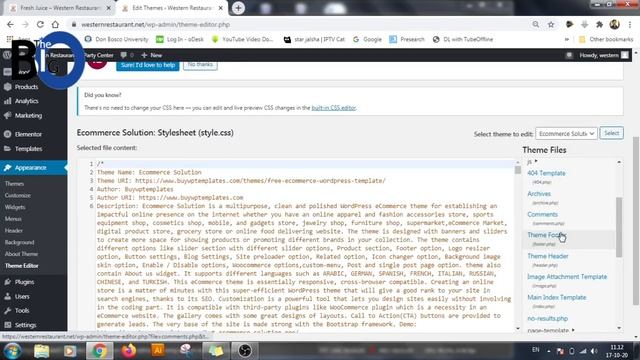This screenshot has height=360, width=640.
Task: Open the Theme Editor submenu item
Action: tap(22, 266)
